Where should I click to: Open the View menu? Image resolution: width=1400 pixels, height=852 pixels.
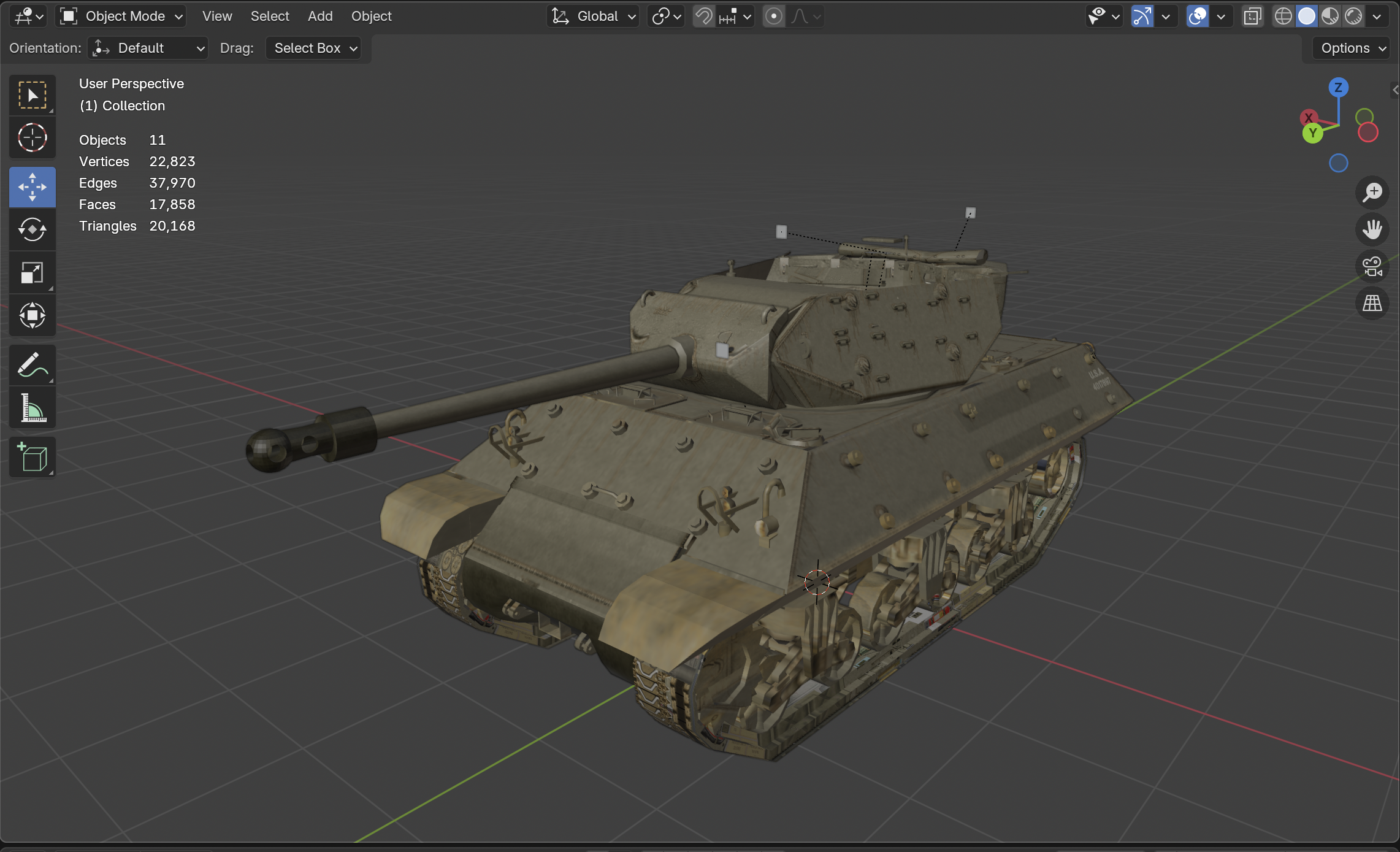(x=216, y=16)
